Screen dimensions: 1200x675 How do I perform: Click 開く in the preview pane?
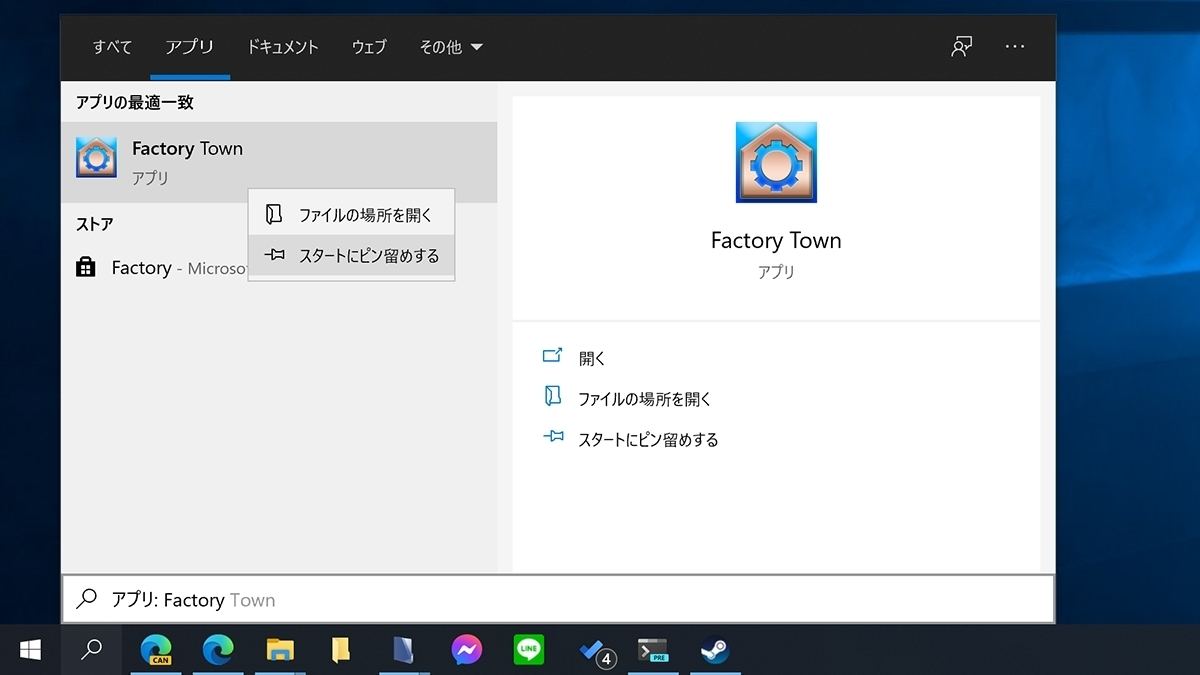[x=593, y=358]
